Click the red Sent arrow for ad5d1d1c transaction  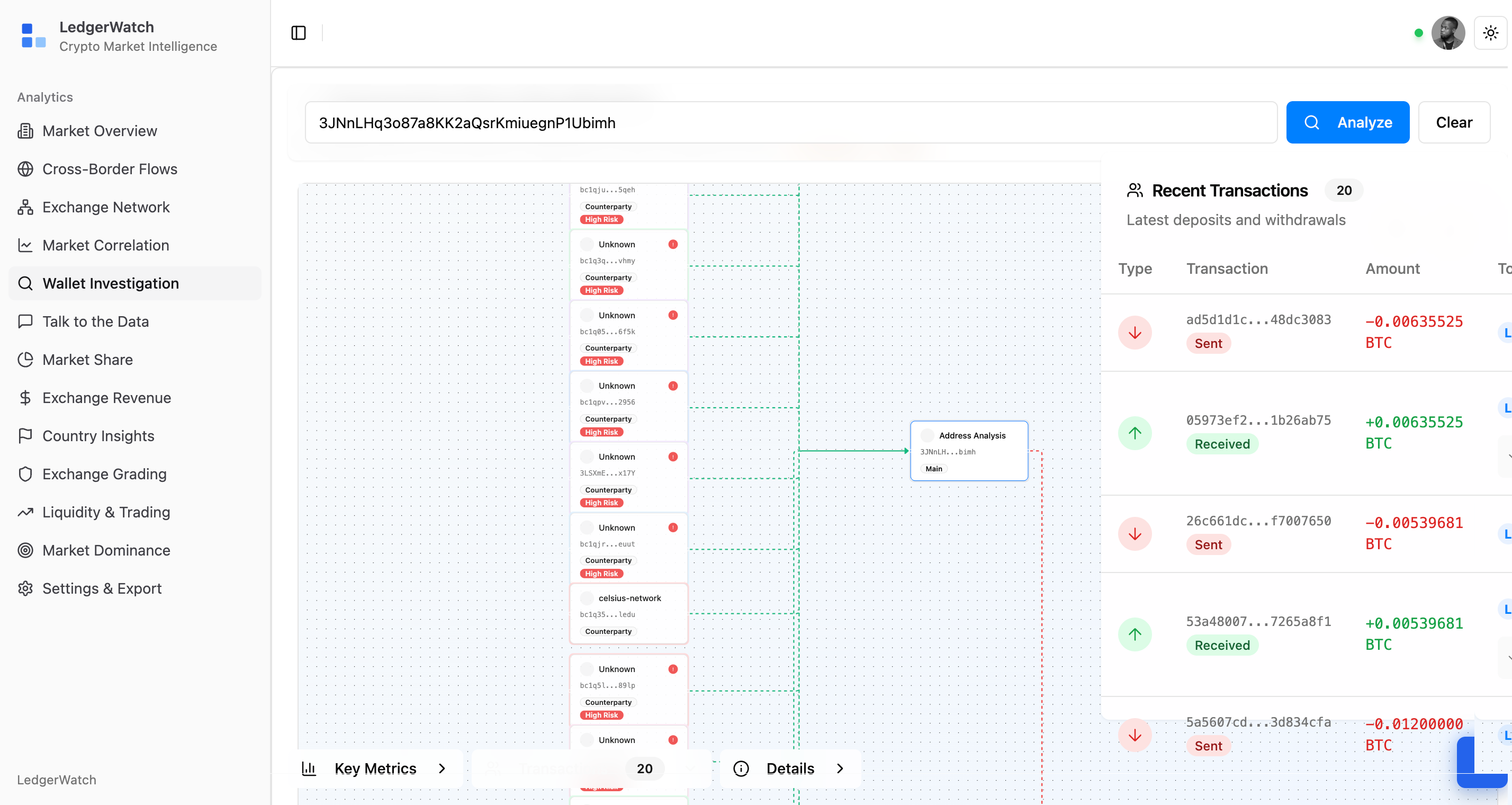(x=1134, y=332)
